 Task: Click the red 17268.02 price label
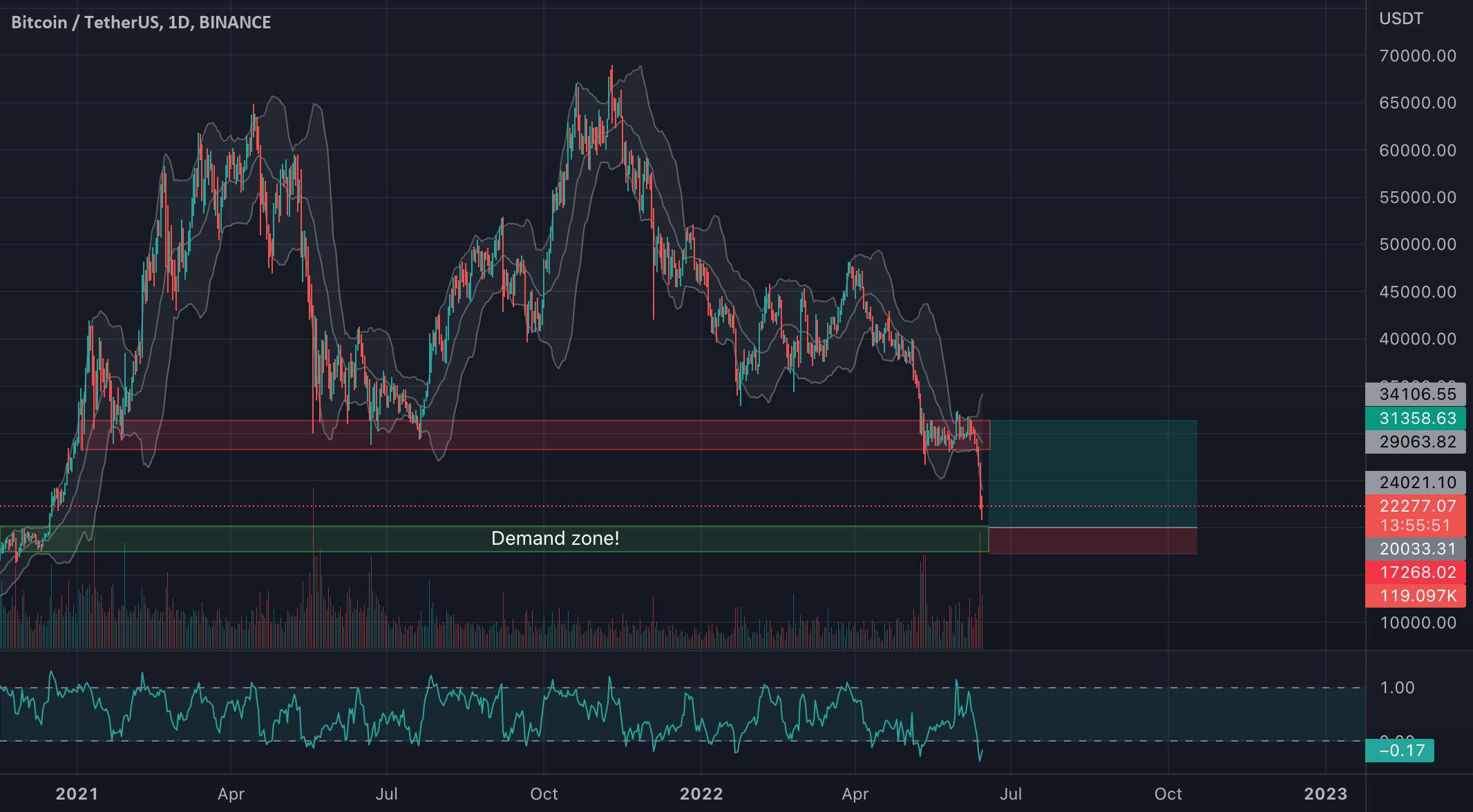coord(1417,572)
